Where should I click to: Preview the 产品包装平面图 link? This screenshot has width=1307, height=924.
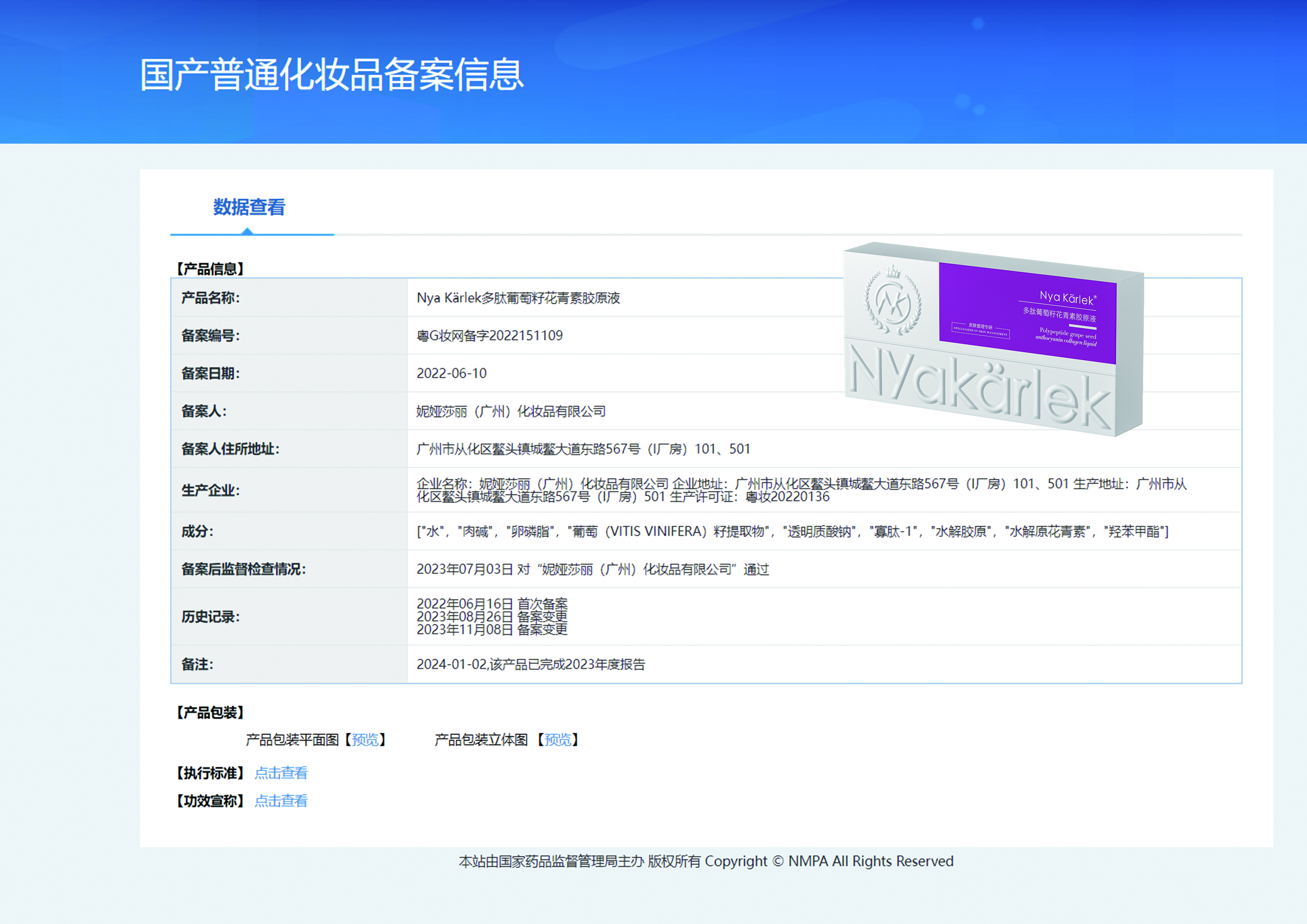(365, 740)
